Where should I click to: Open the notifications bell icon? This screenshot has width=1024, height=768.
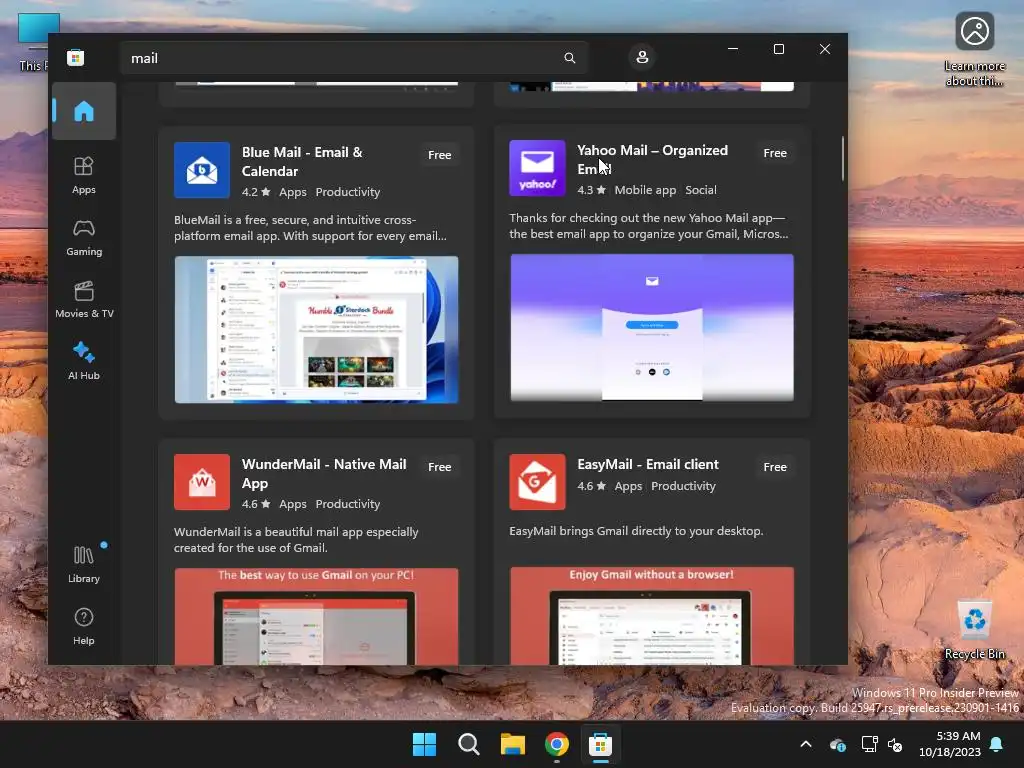[997, 744]
